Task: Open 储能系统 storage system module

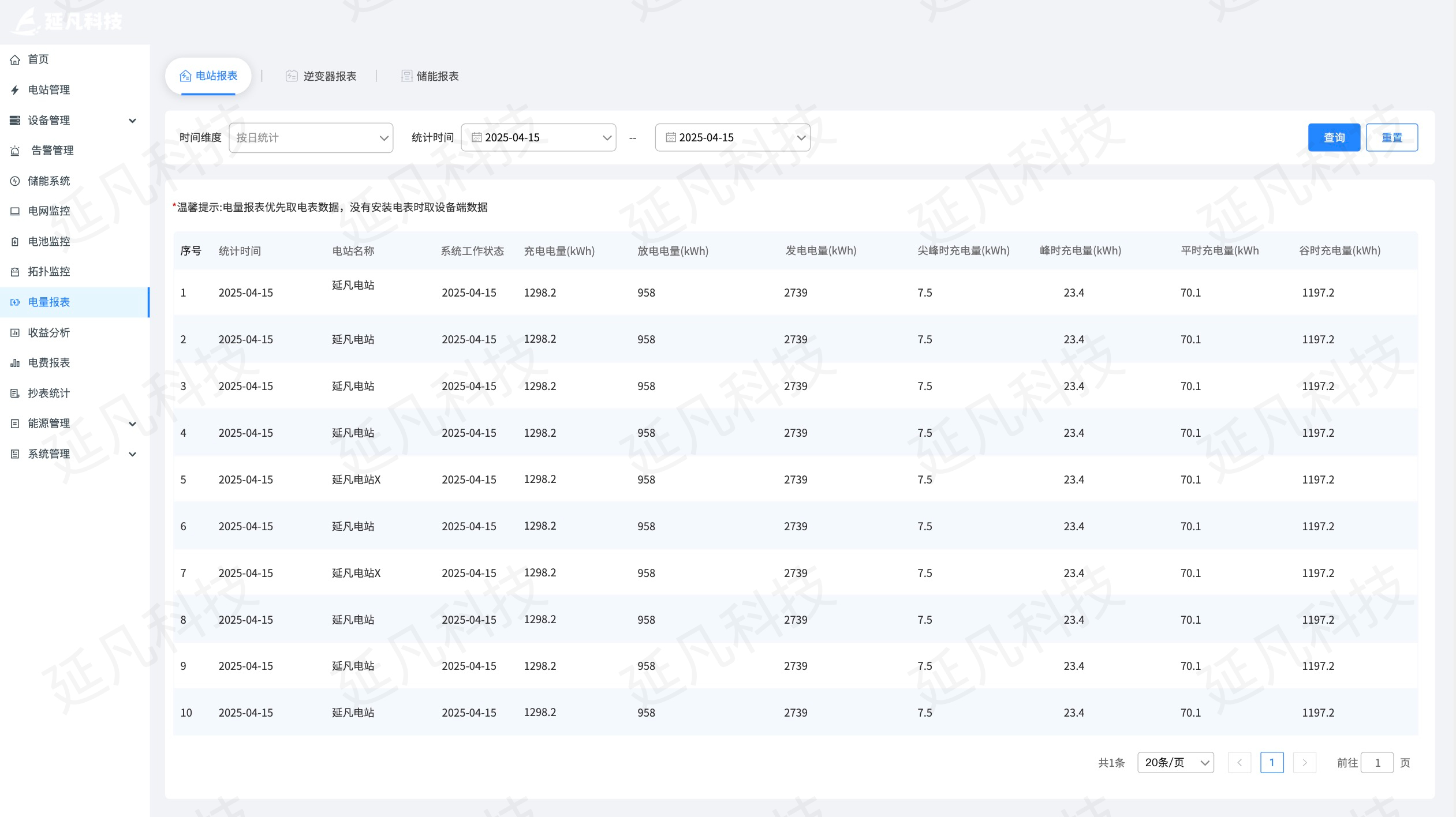Action: [16, 181]
